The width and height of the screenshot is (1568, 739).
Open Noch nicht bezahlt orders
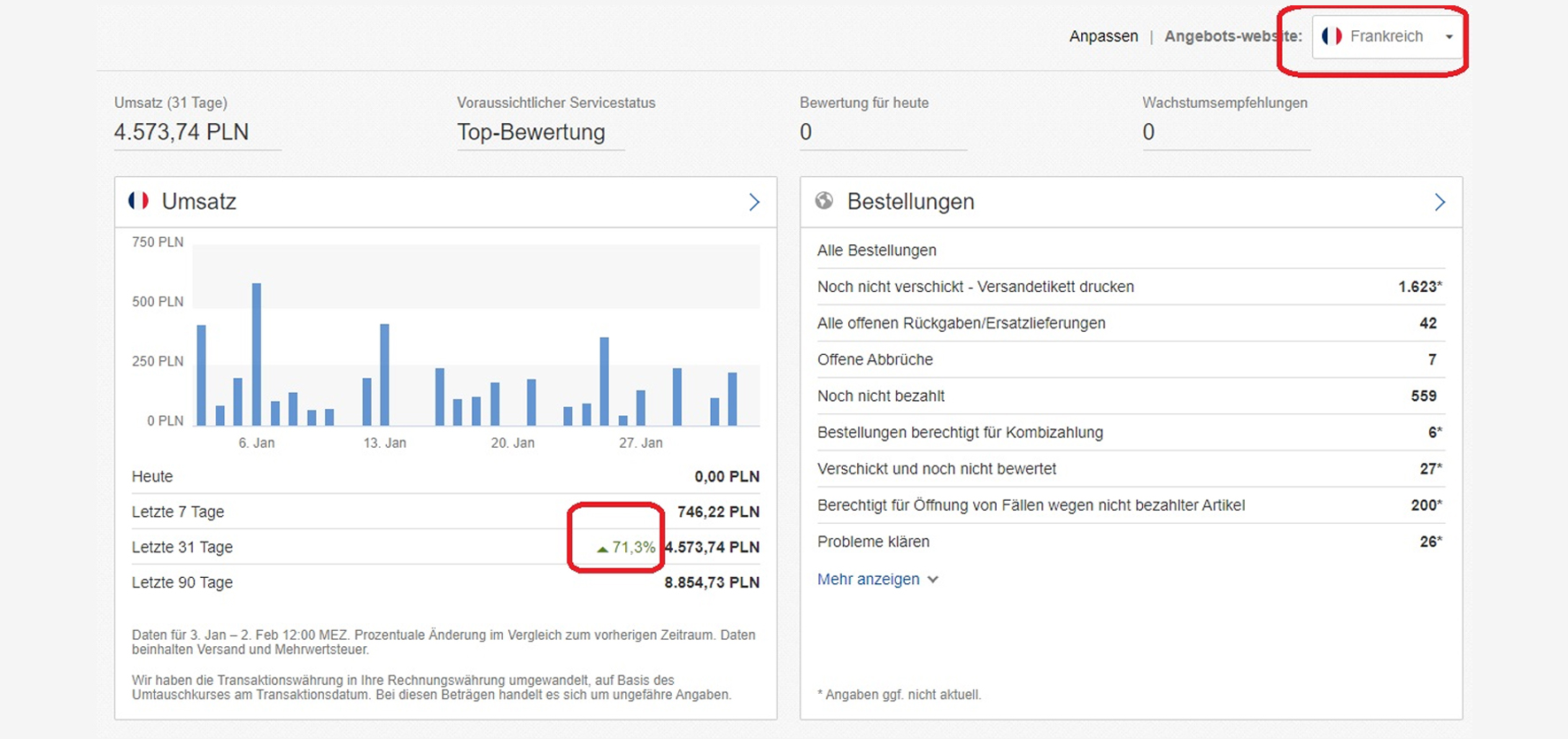tap(880, 396)
